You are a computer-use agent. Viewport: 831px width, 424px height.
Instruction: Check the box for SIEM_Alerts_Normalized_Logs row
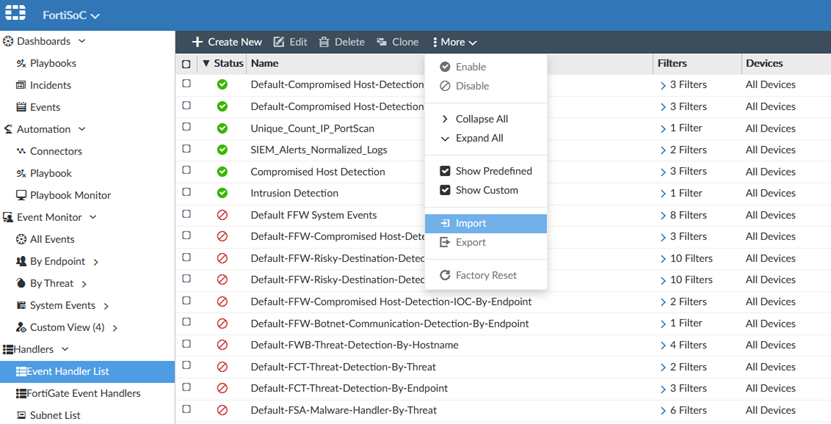point(186,150)
